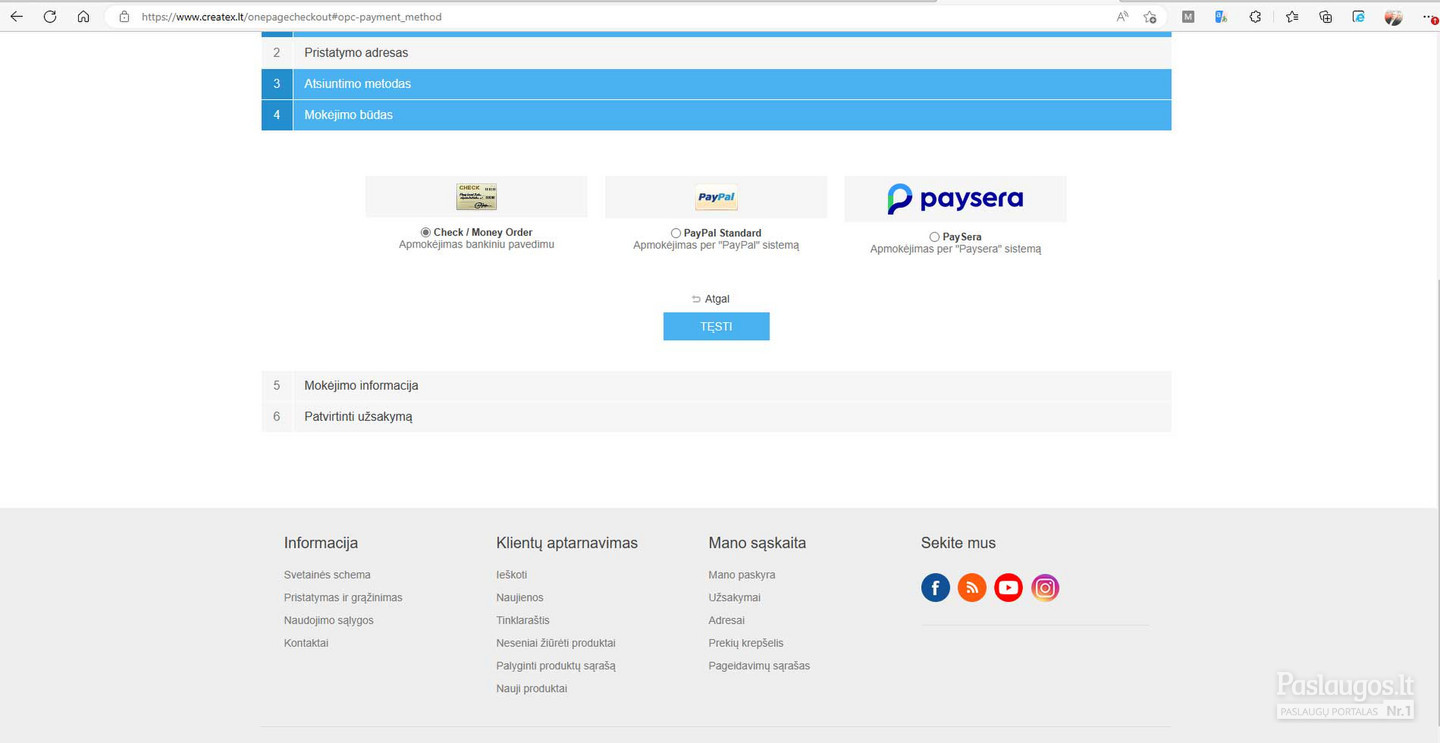The image size is (1440, 743).
Task: Open Neseniai žiūrėti produktai link
Action: click(x=556, y=643)
